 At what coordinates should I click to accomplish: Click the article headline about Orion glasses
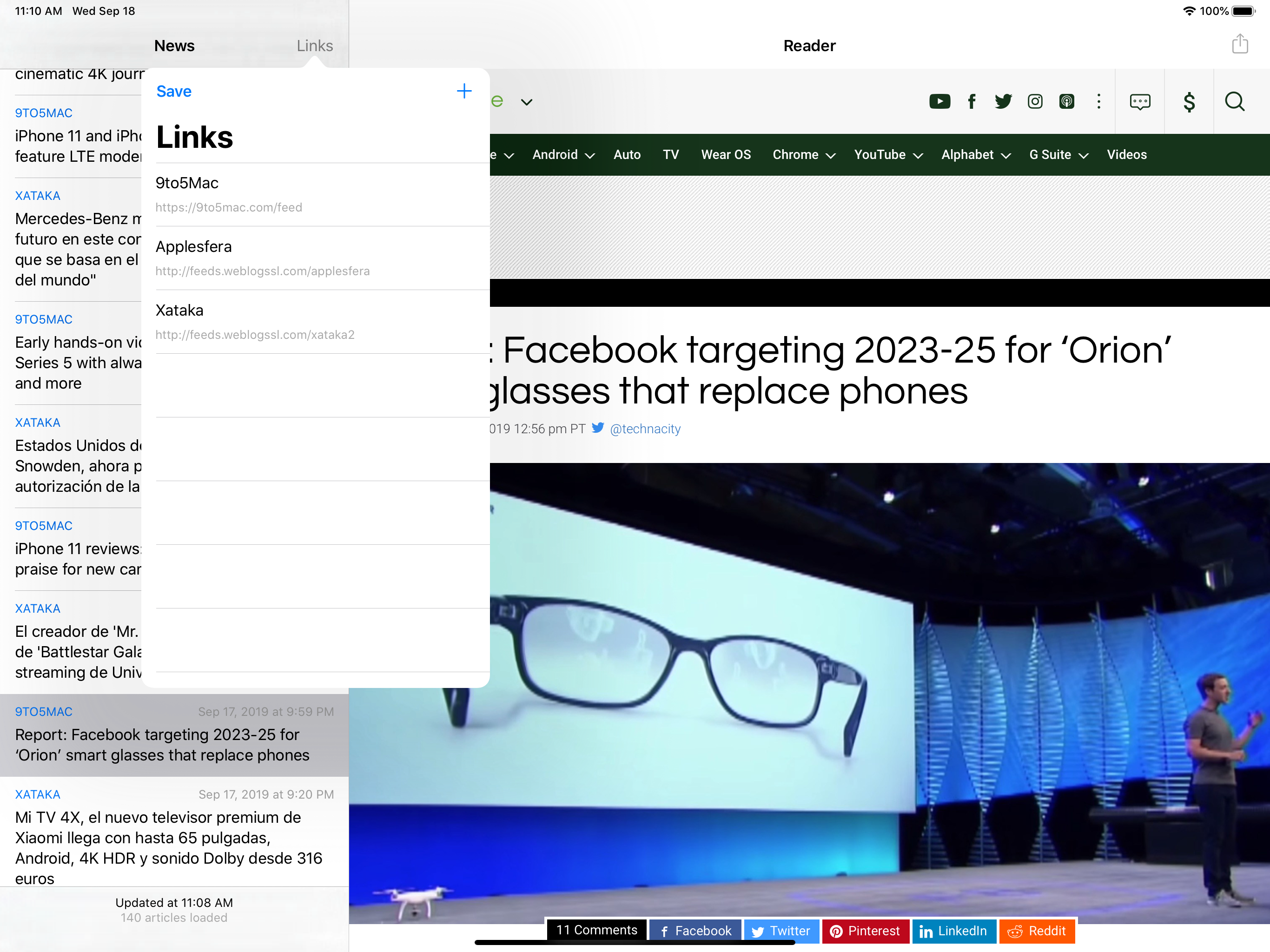pos(830,370)
